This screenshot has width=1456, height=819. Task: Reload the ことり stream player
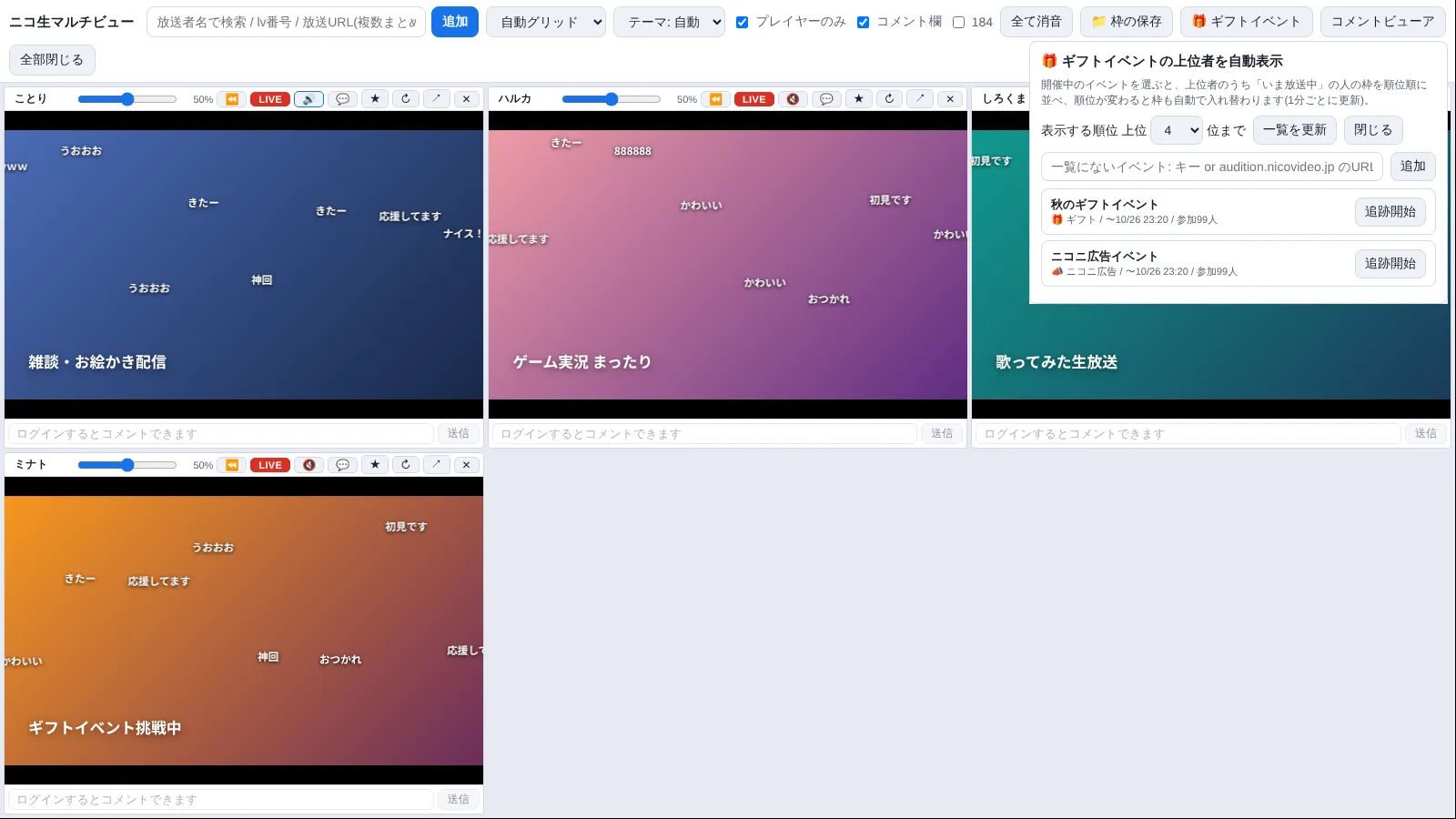pos(406,99)
